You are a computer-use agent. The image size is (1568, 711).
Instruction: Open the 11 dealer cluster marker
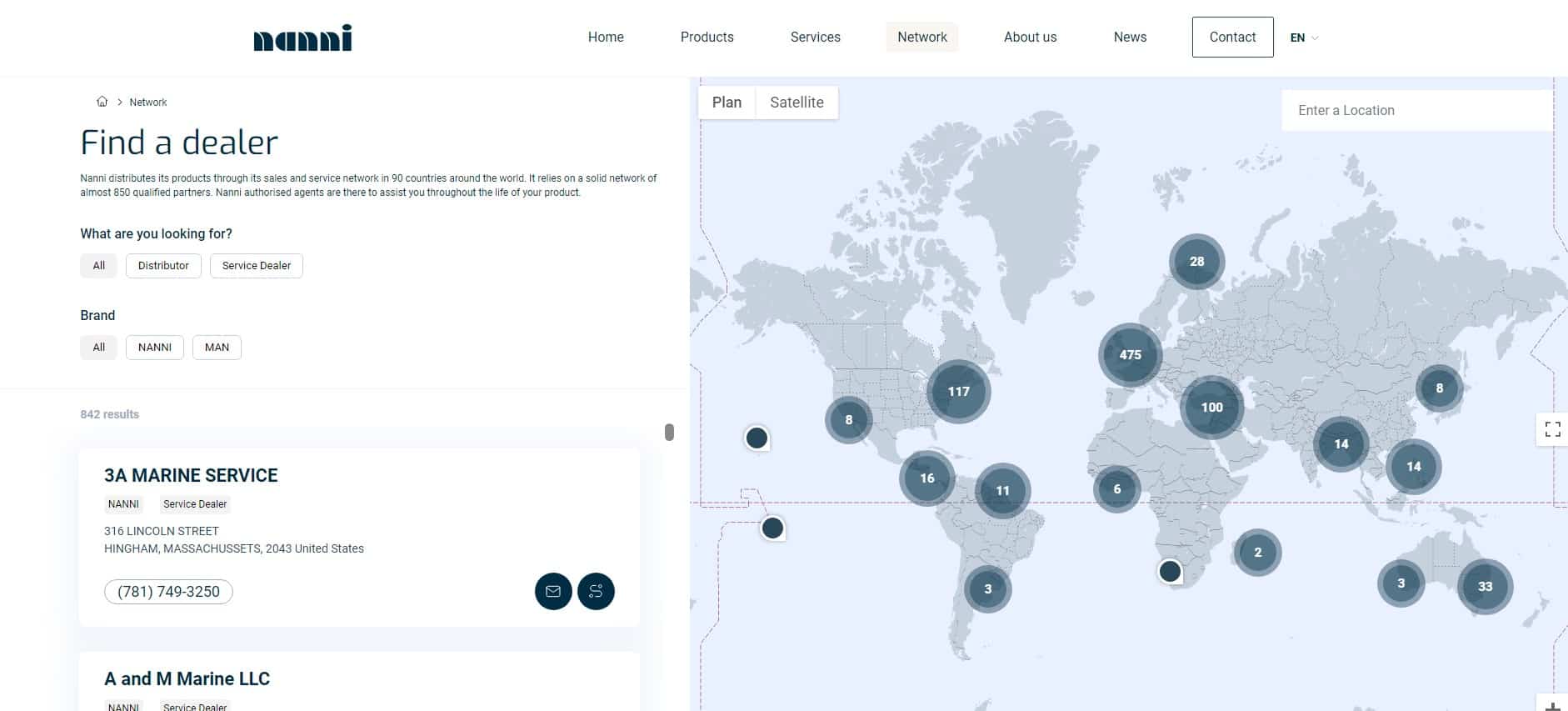pyautogui.click(x=1002, y=490)
